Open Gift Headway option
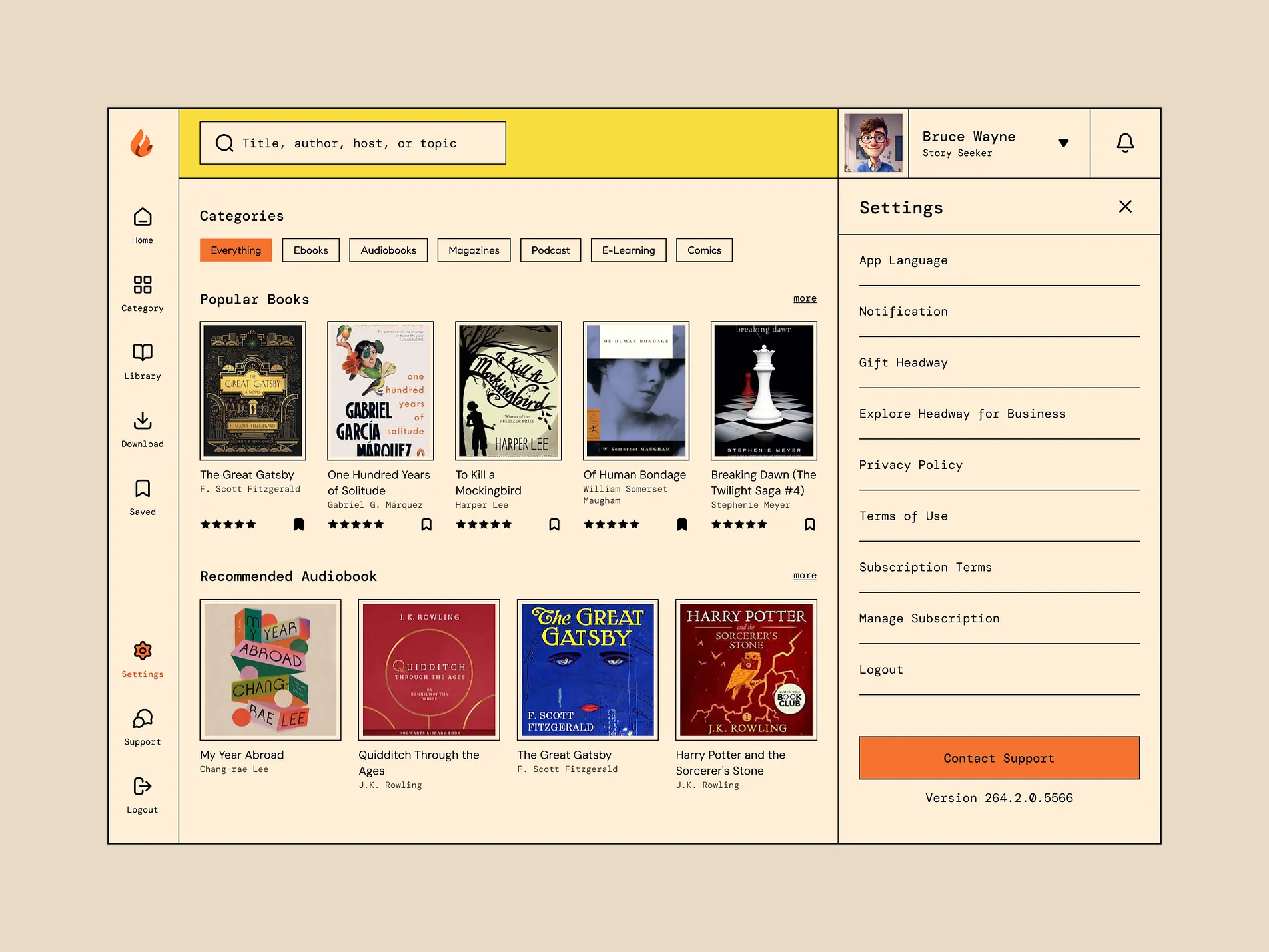 [x=999, y=363]
